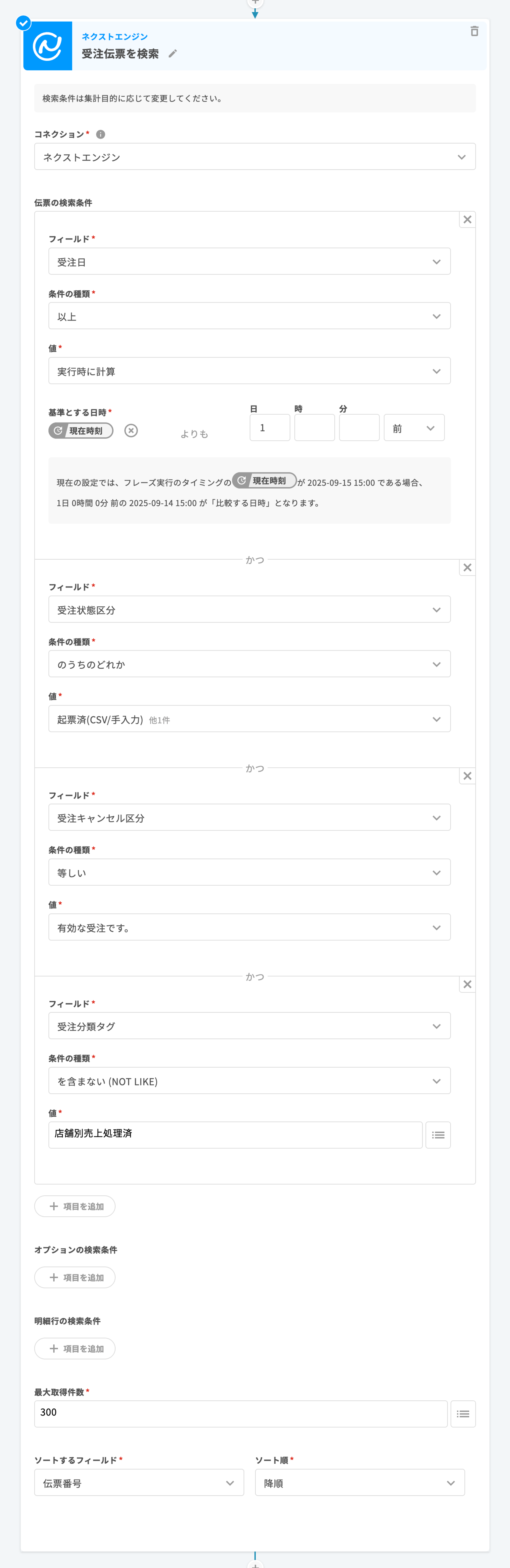Open the list icon next to 店舗別売上処理済 value
Viewport: 510px width, 1568px height.
tap(437, 1135)
